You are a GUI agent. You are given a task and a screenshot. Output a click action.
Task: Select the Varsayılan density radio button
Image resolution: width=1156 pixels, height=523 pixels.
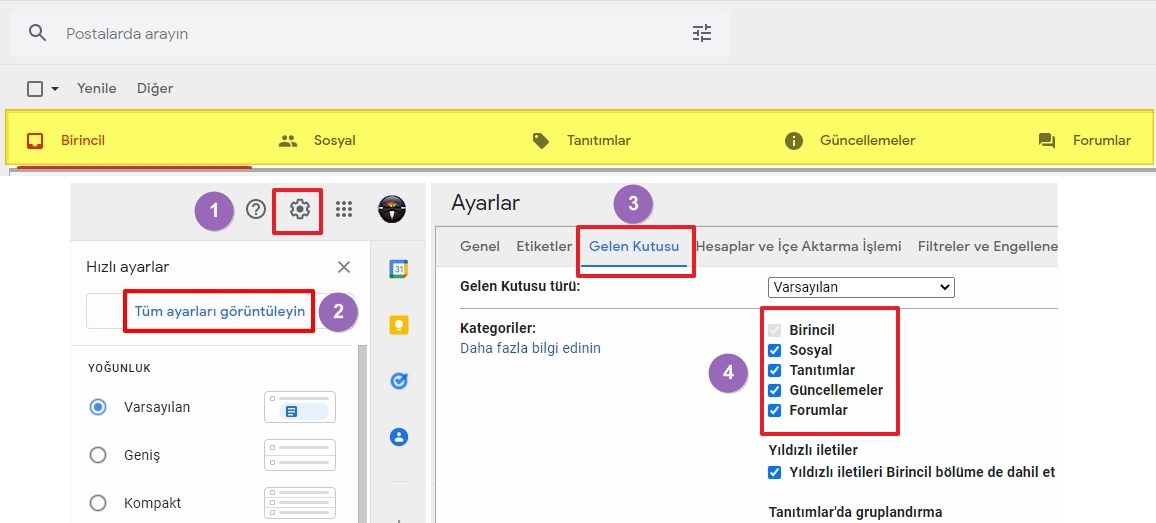coord(98,407)
